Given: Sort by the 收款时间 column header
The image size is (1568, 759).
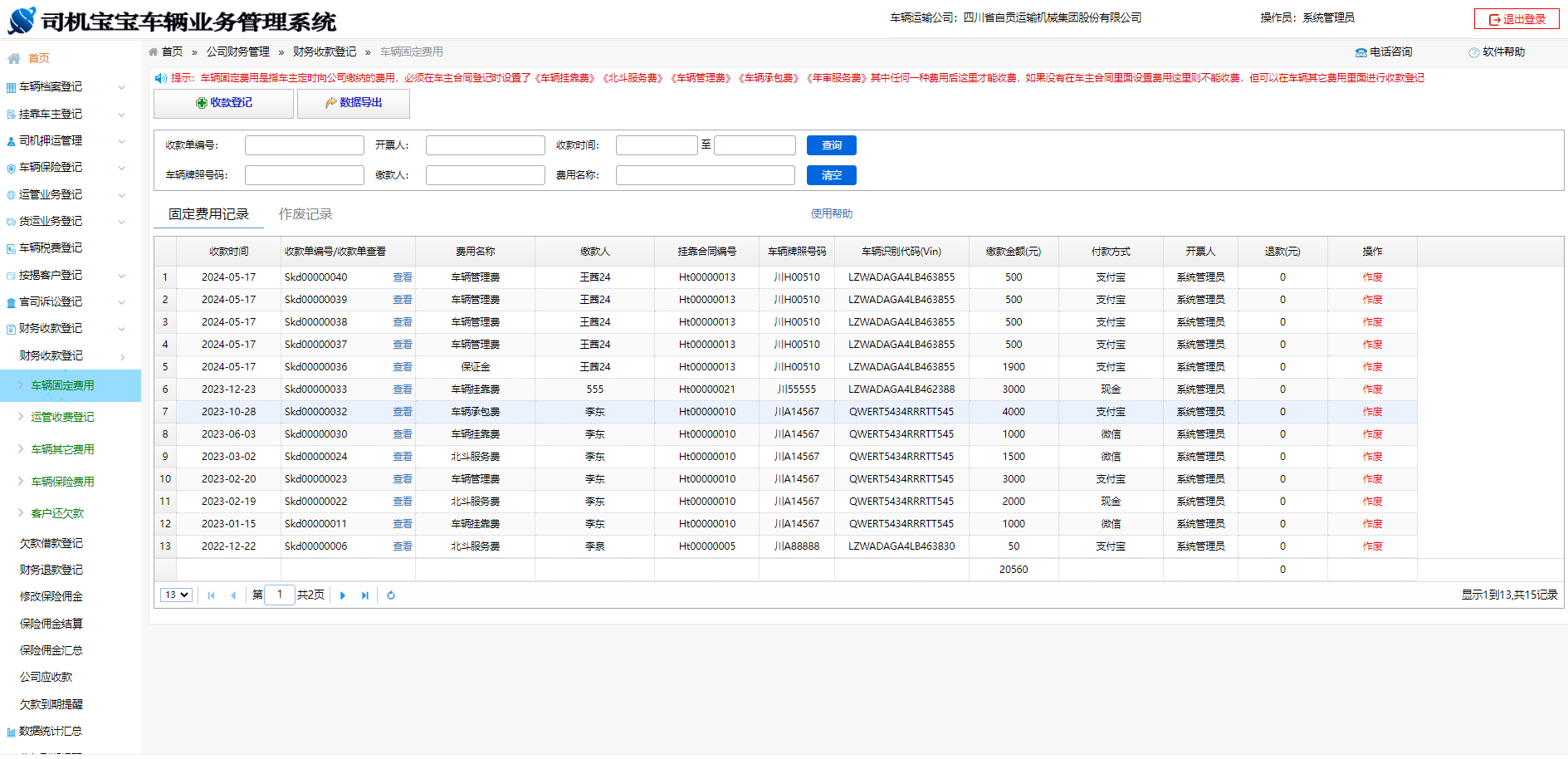Looking at the screenshot, I should click(229, 252).
